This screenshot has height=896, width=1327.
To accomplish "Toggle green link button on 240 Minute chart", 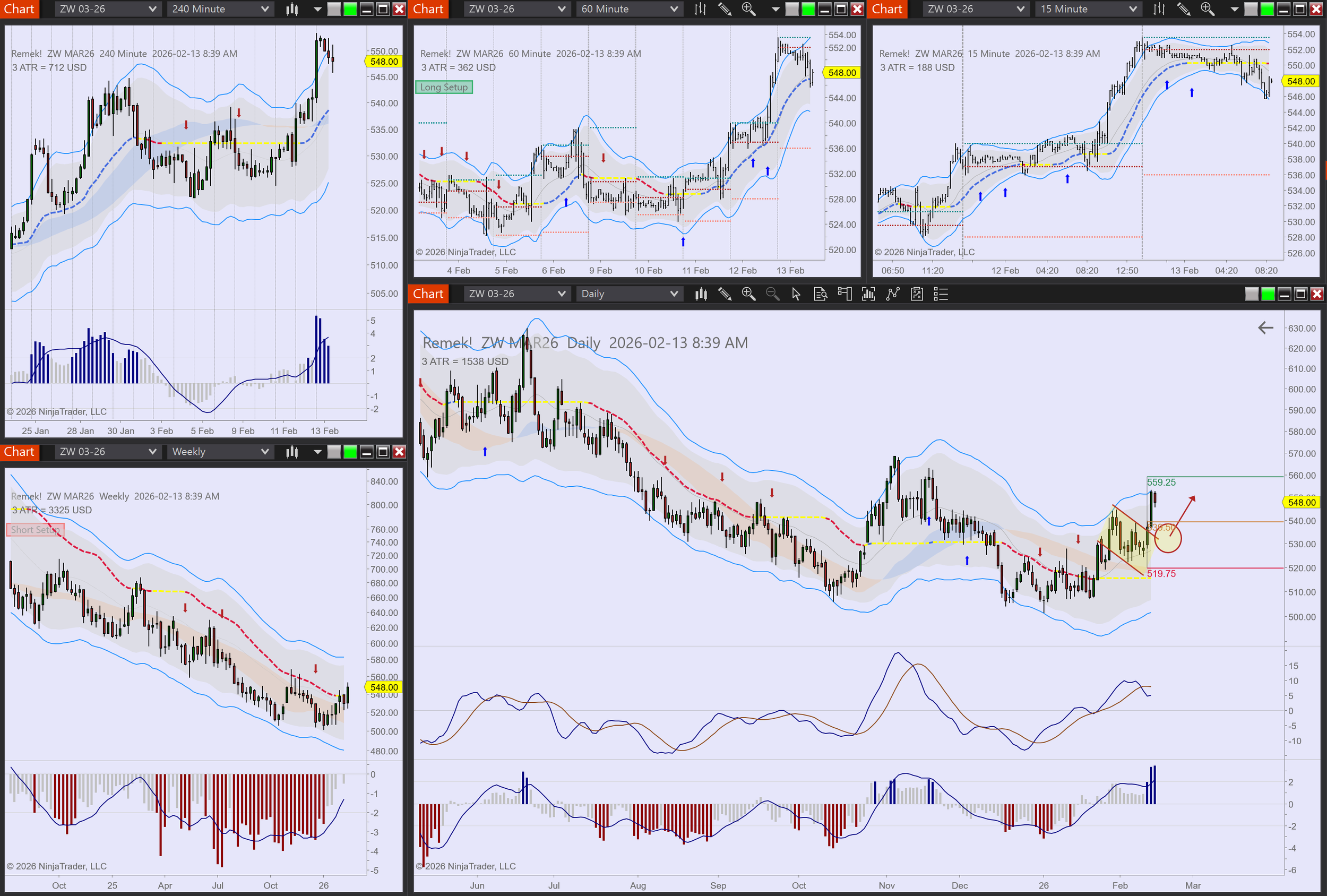I will [350, 9].
